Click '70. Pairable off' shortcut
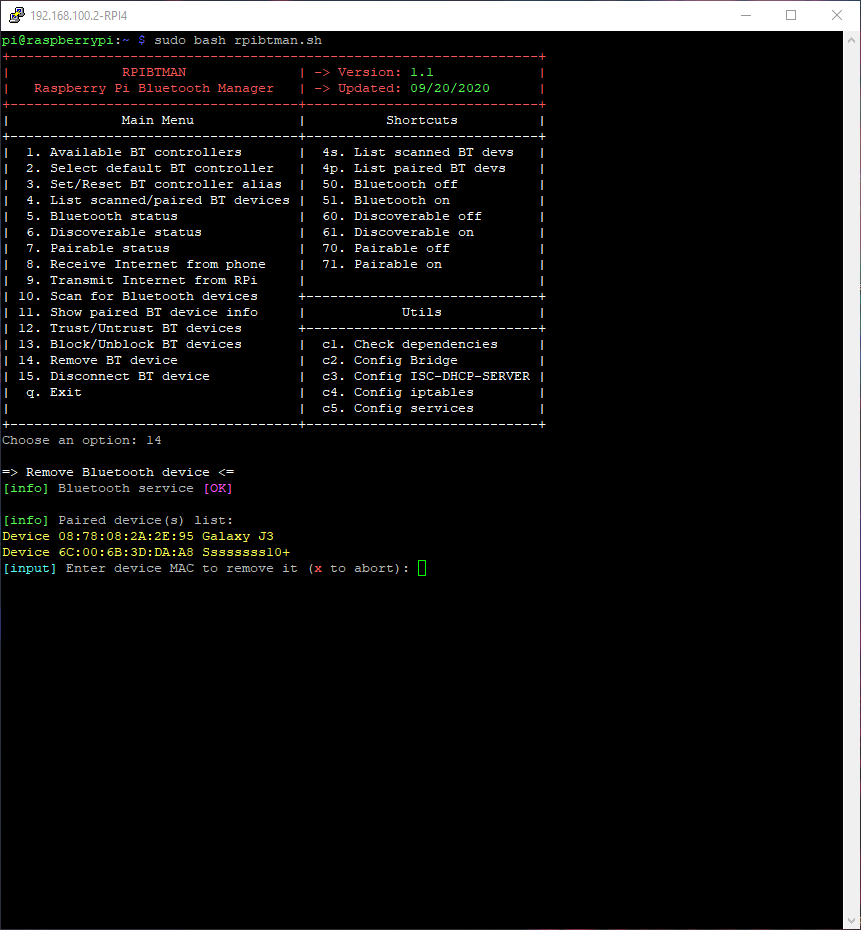Image resolution: width=861 pixels, height=930 pixels. pyautogui.click(x=386, y=249)
